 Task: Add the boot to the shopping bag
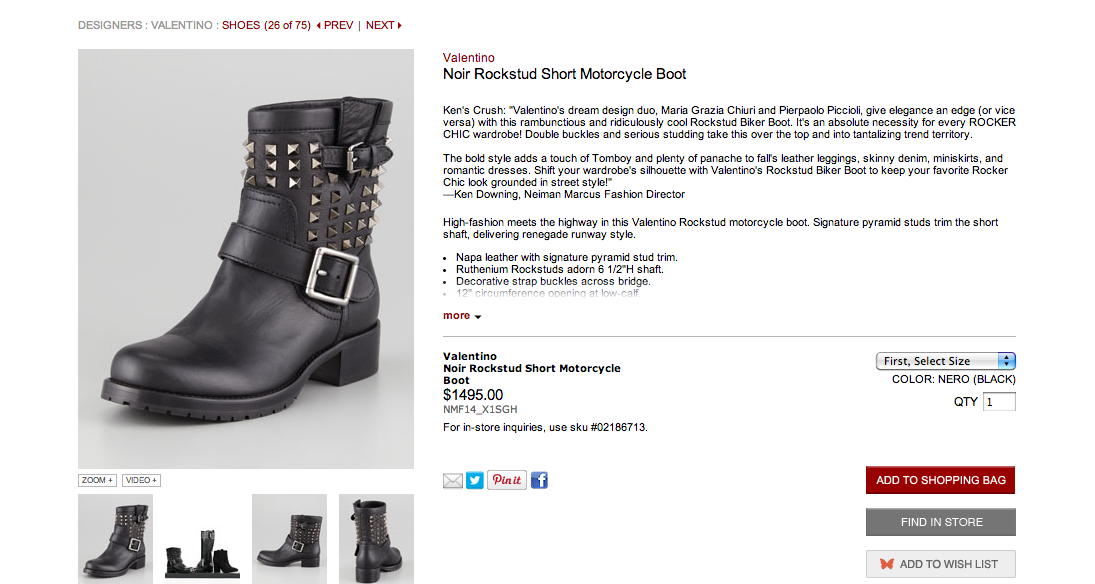pyautogui.click(x=941, y=480)
